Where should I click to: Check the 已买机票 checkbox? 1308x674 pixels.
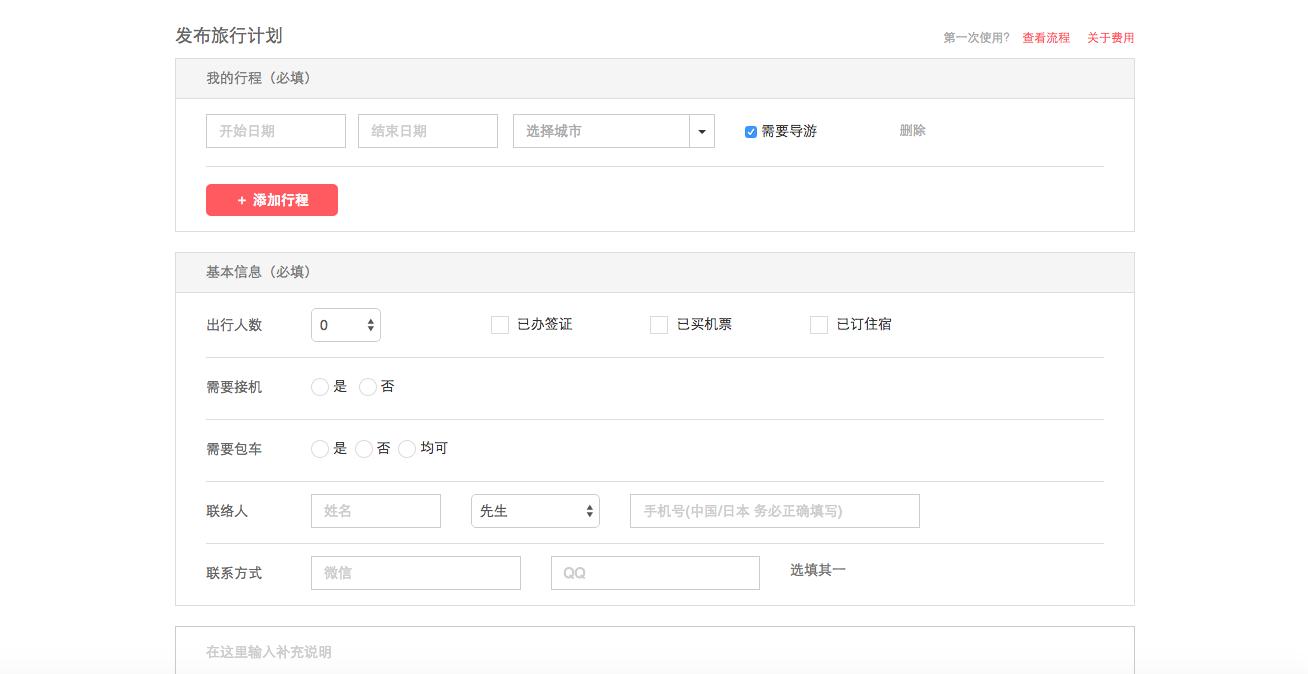tap(659, 325)
